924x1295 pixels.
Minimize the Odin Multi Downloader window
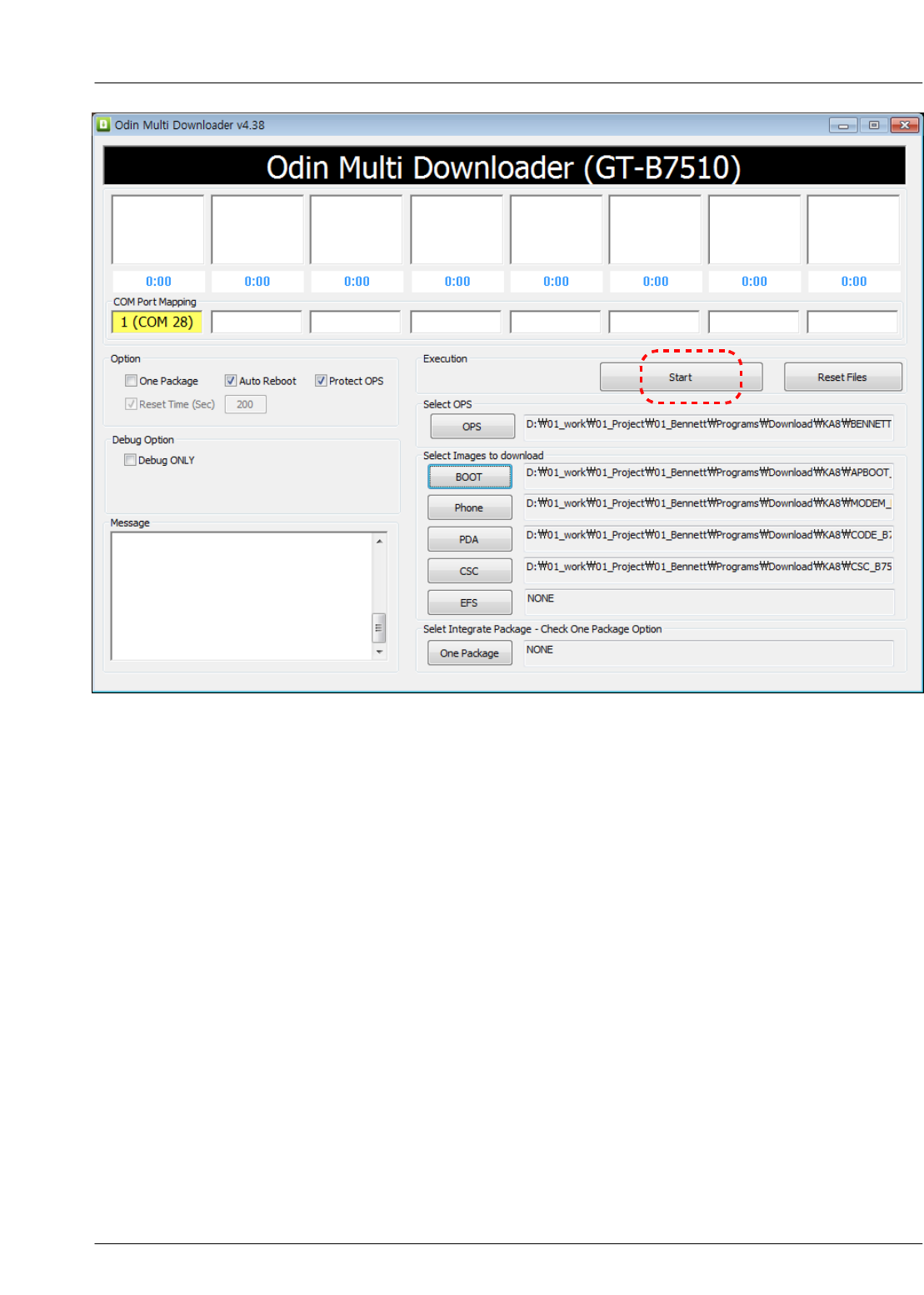click(843, 125)
